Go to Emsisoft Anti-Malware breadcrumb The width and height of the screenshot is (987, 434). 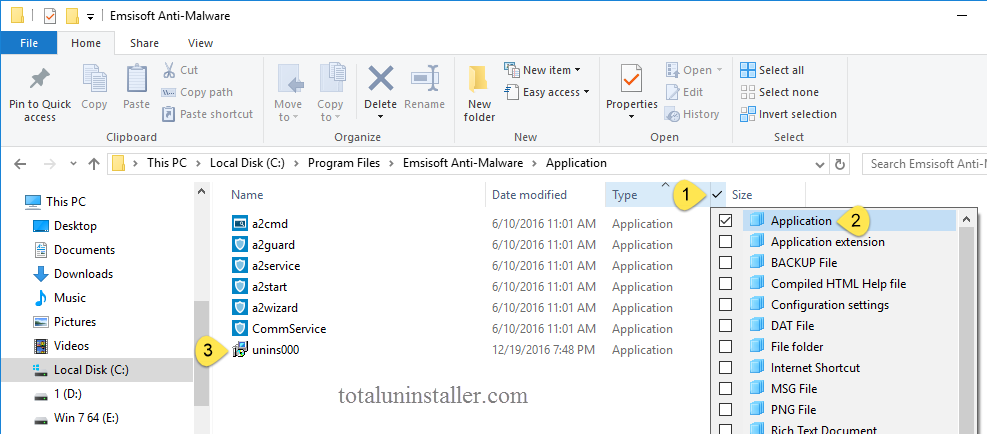tap(463, 163)
